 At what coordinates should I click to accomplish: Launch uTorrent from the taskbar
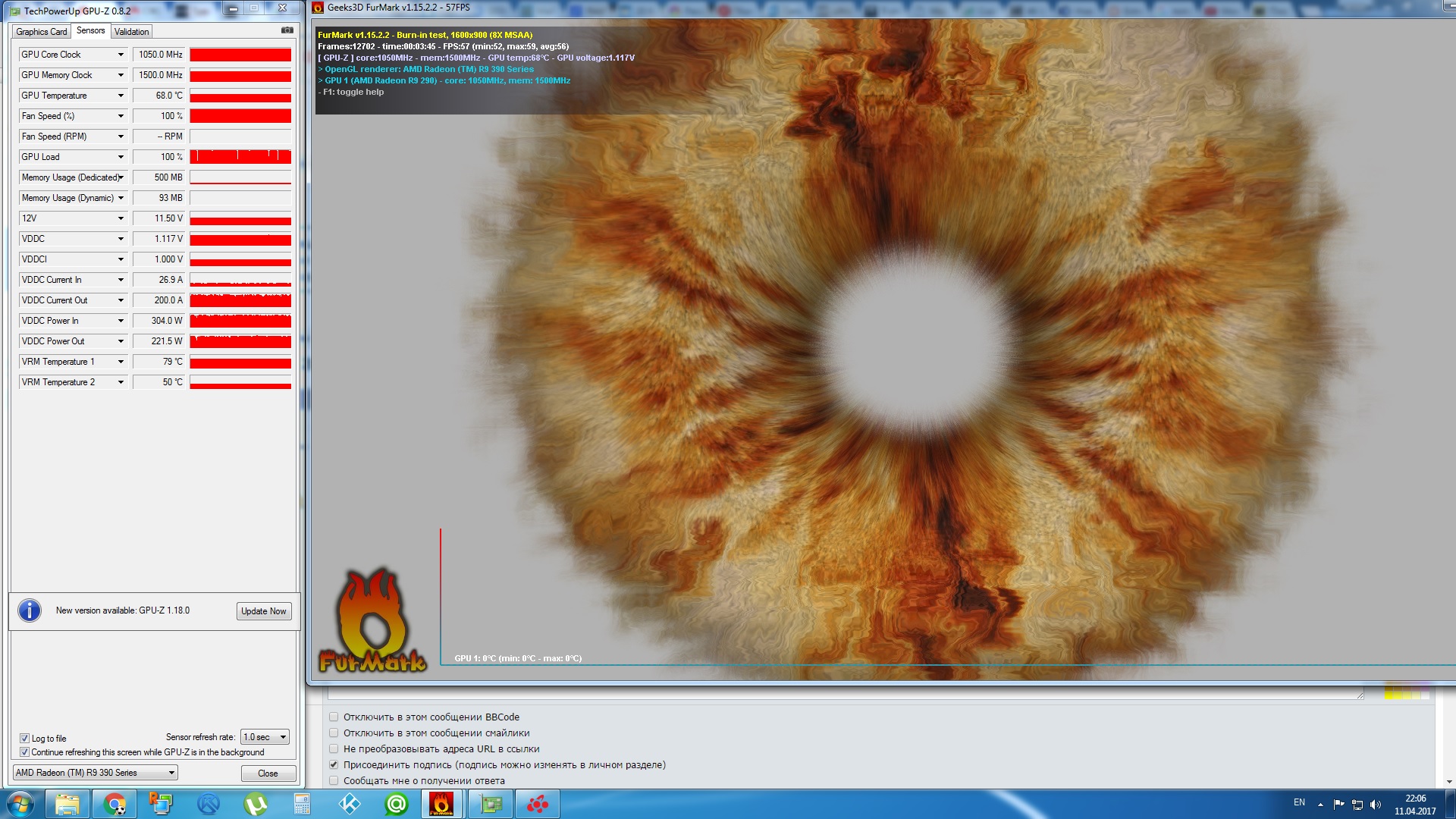coord(256,804)
